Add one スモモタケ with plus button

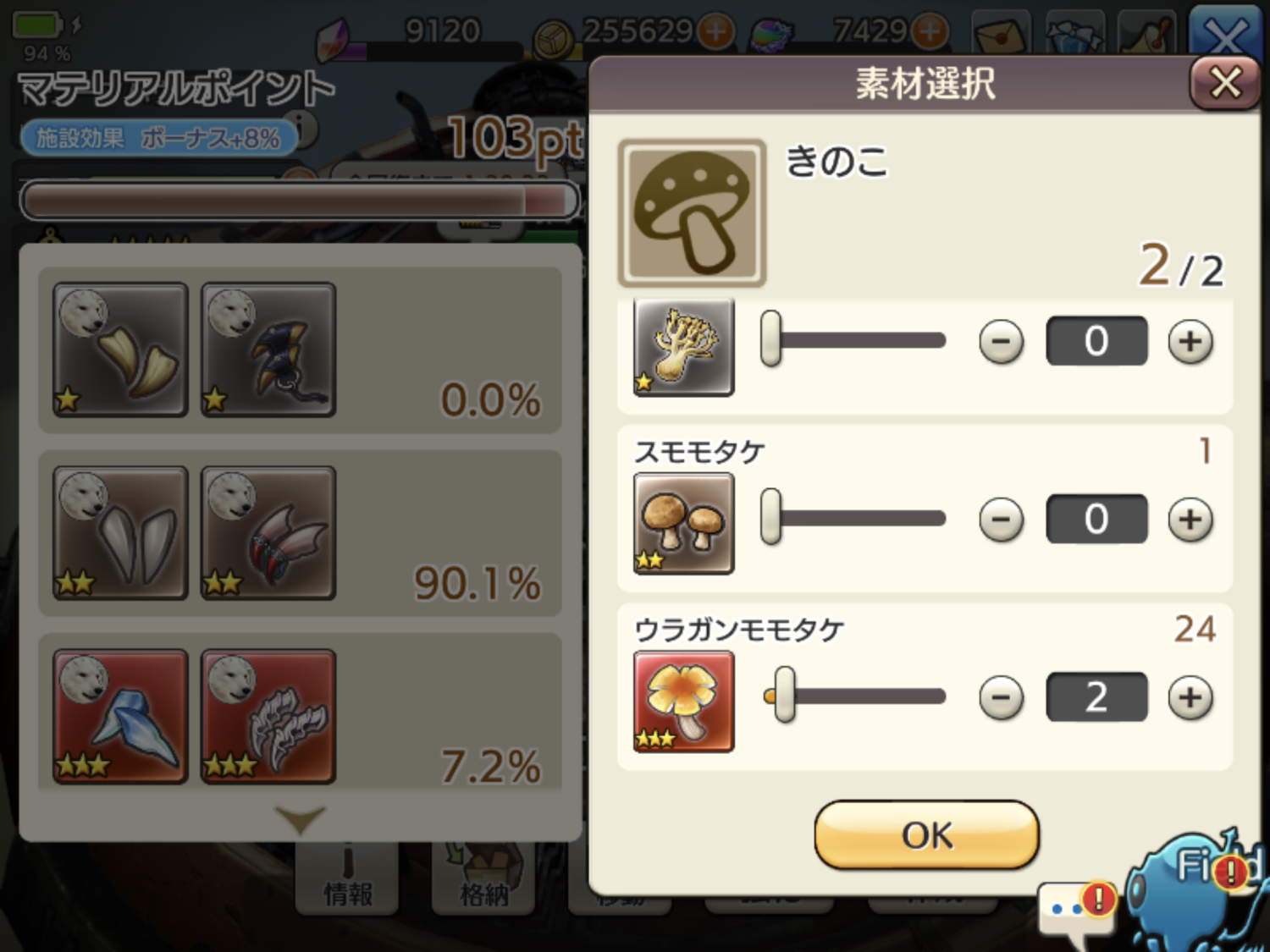pos(1190,519)
